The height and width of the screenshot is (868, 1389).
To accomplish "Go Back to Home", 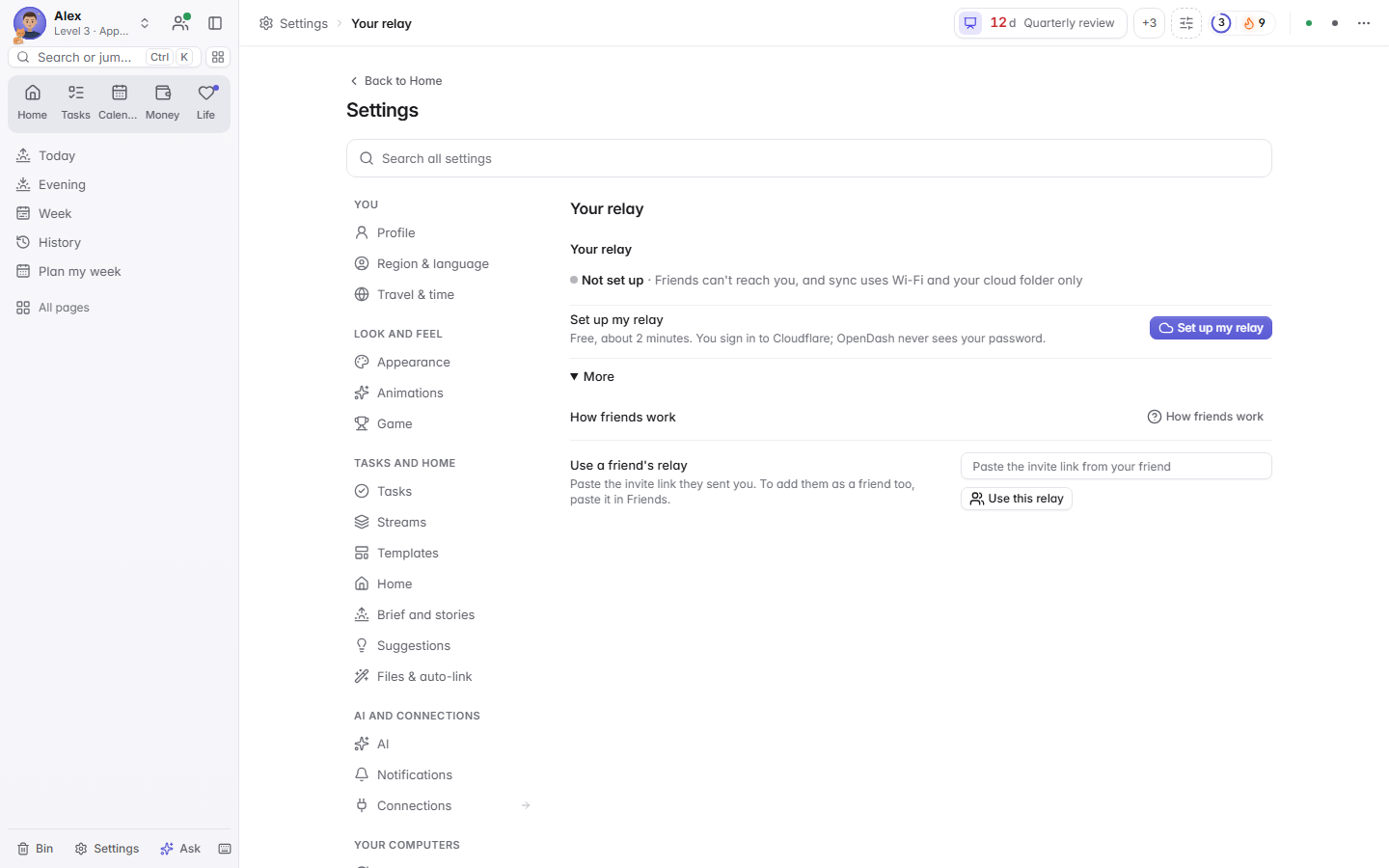I will click(395, 81).
